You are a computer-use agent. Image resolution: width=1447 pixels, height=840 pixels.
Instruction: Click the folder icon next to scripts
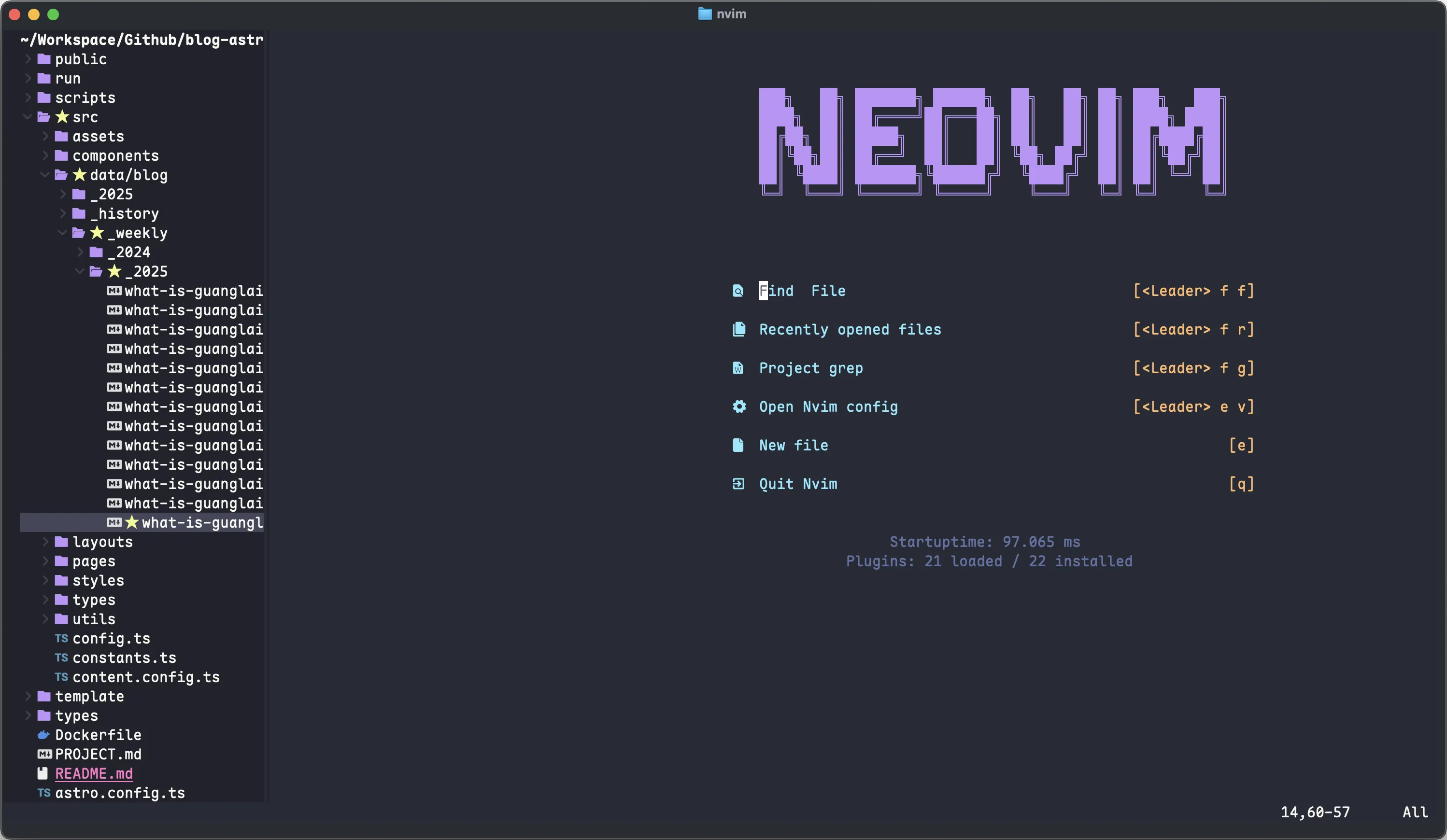pos(43,98)
